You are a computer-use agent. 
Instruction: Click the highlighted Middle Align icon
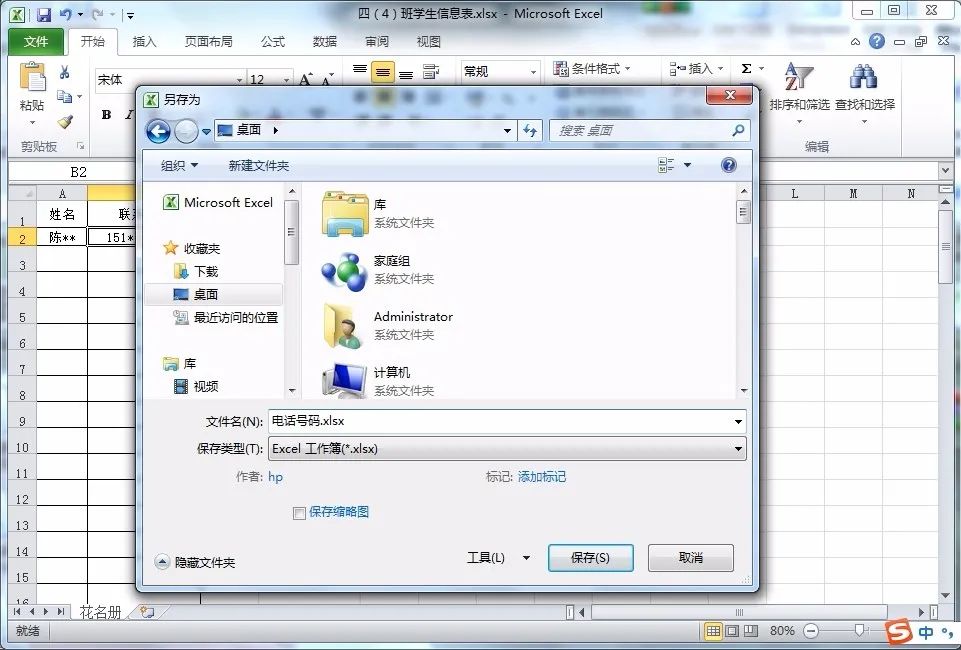(382, 73)
